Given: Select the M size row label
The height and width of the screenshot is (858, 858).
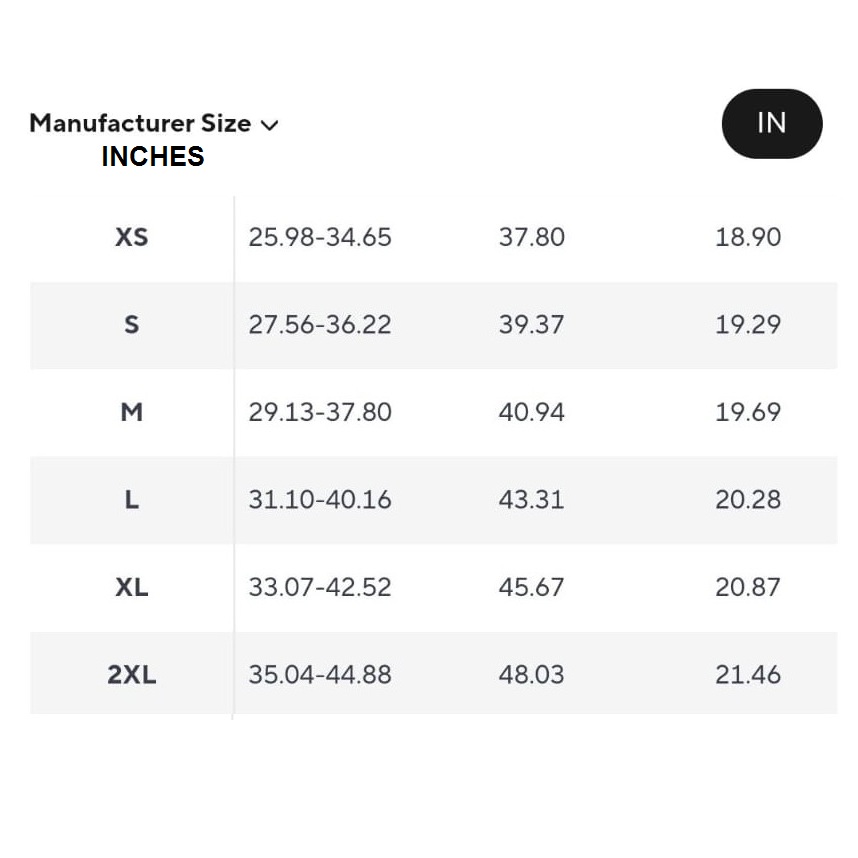Looking at the screenshot, I should point(132,413).
